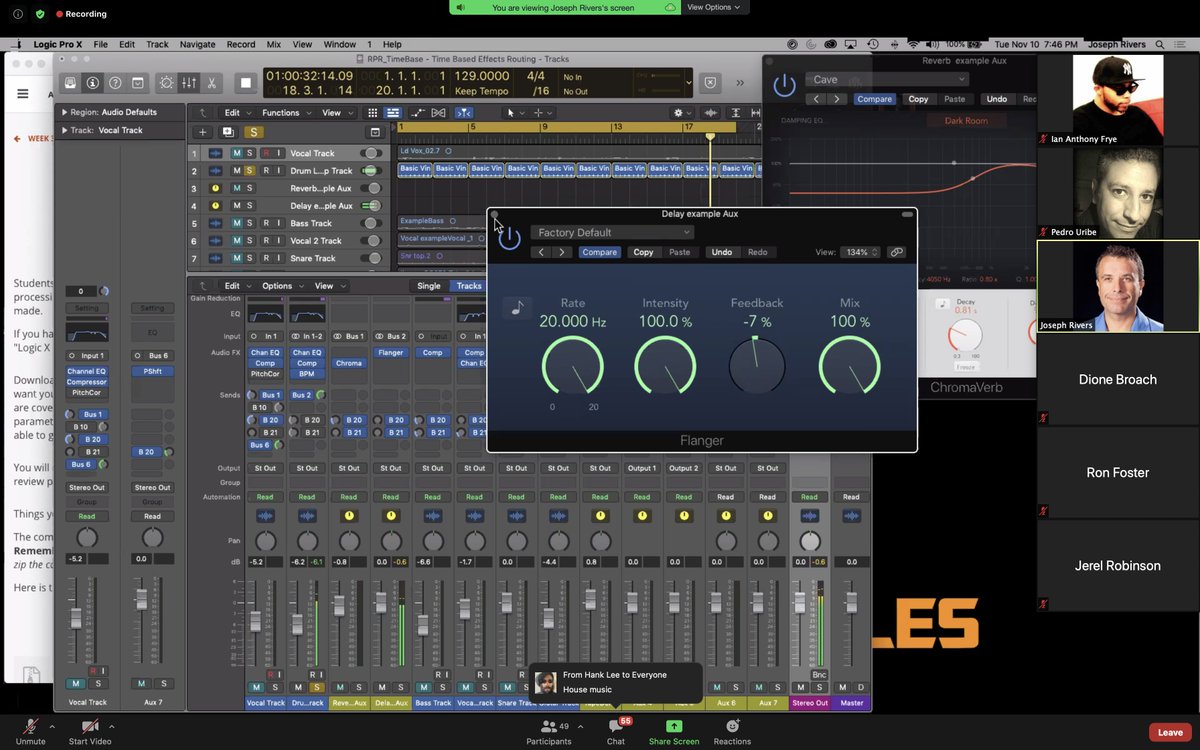Viewport: 1200px width, 750px height.
Task: Mute the Vocal Track in track list
Action: (236, 153)
